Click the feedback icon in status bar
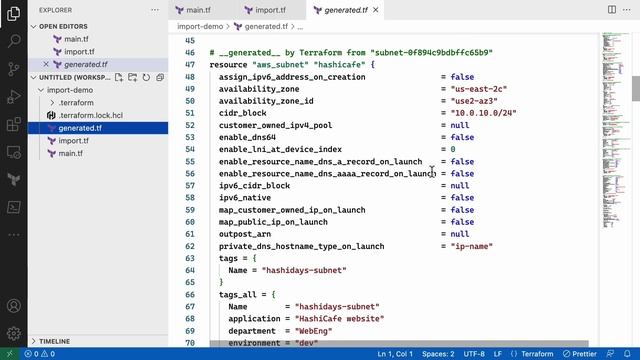Viewport: 640px width, 360px height. pyautogui.click(x=610, y=354)
